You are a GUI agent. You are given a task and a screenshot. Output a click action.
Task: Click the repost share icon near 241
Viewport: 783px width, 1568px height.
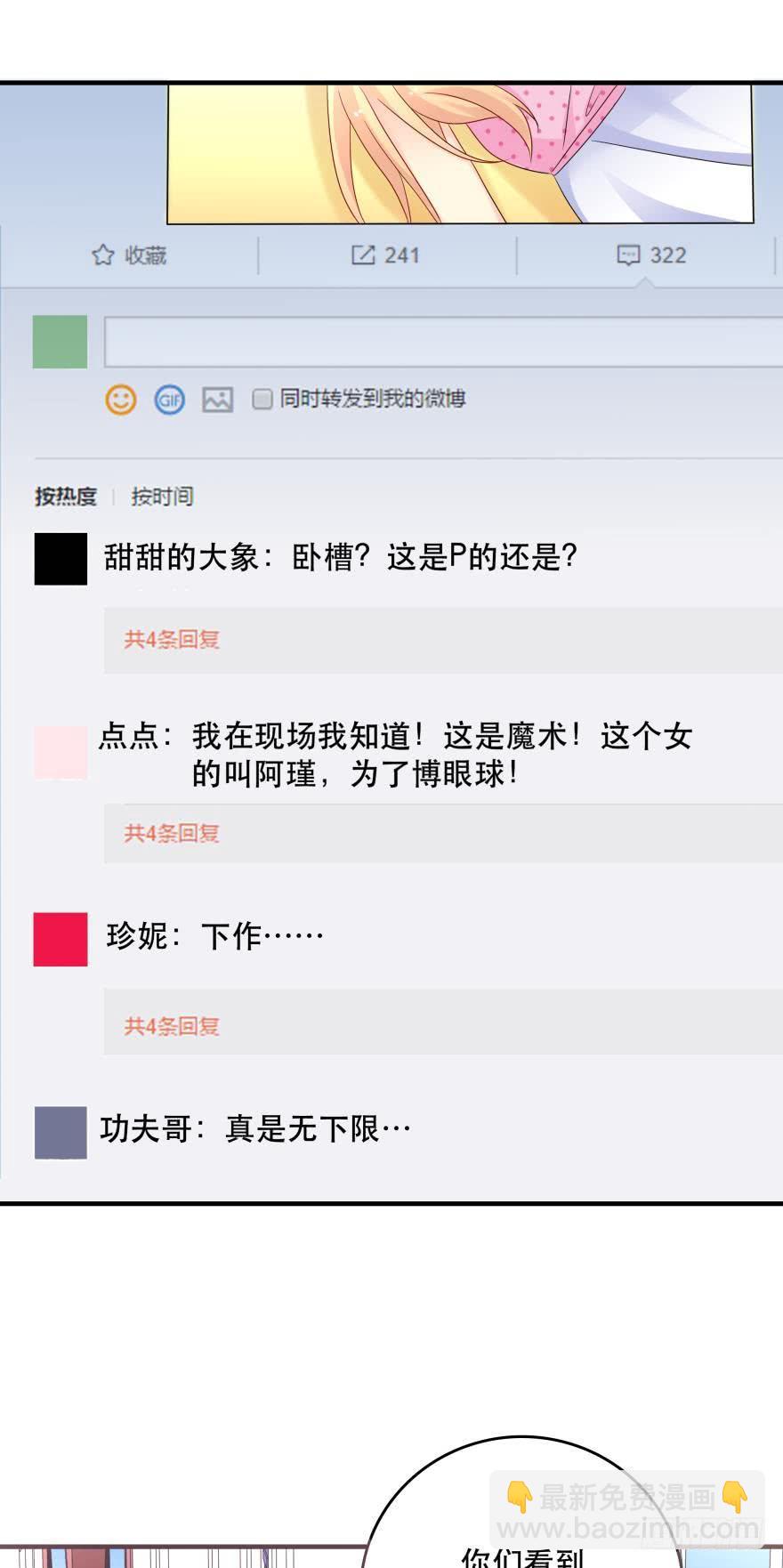(x=363, y=255)
